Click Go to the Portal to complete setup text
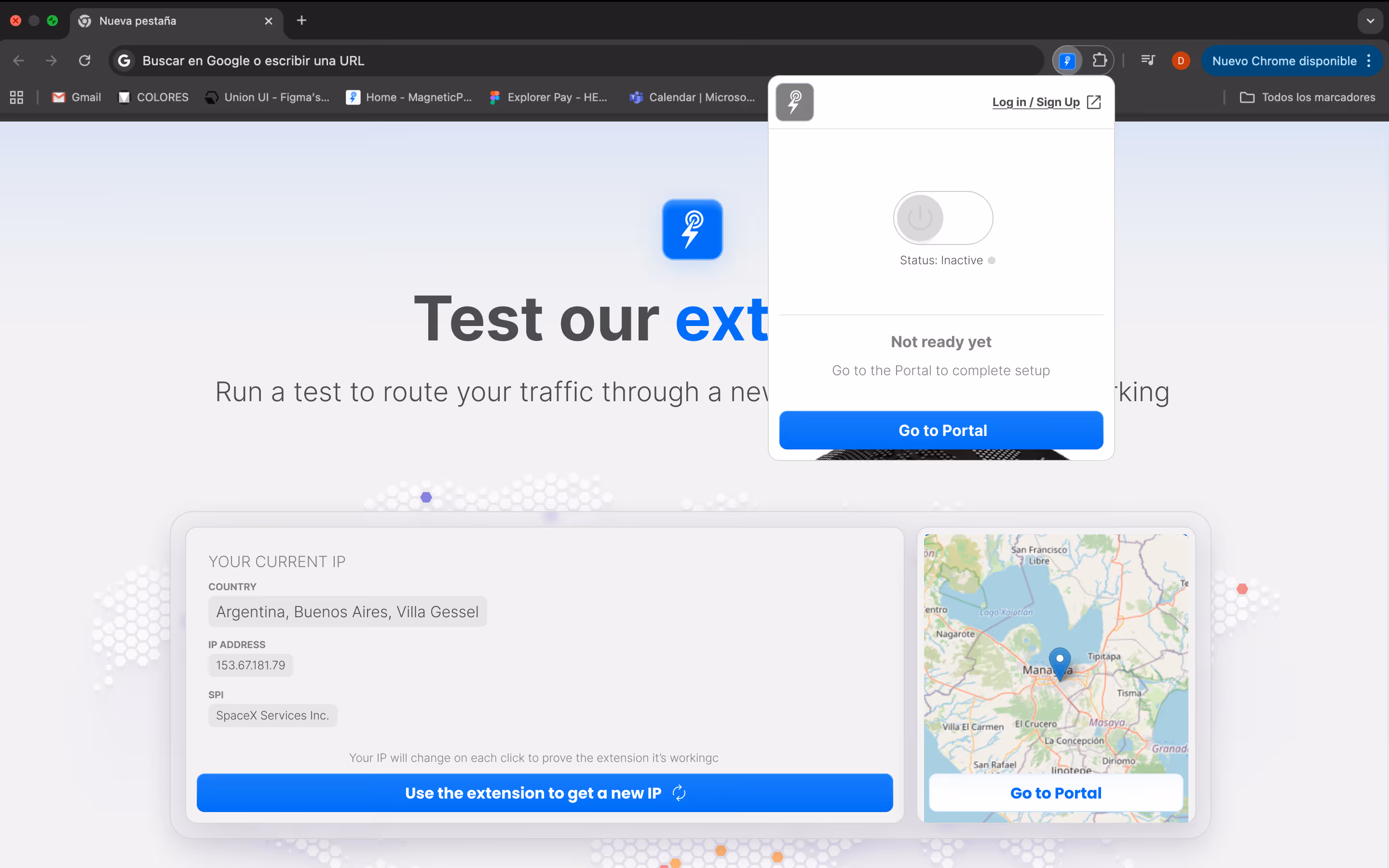 (x=941, y=371)
